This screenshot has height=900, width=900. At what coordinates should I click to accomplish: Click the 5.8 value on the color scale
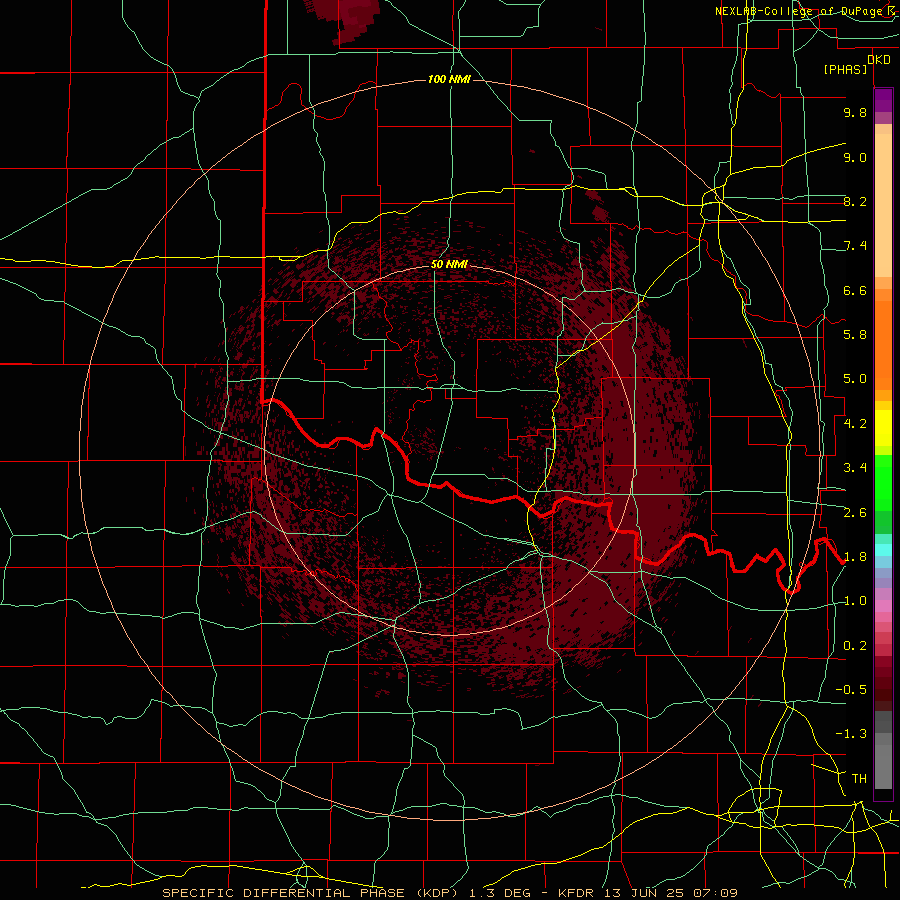pos(855,335)
